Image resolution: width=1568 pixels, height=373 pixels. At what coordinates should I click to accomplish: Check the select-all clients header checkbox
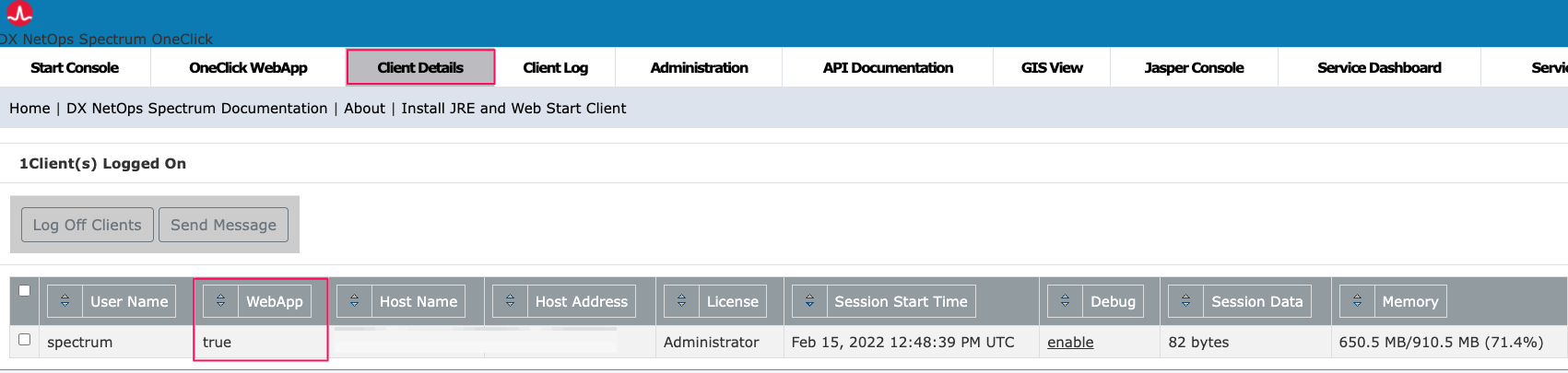25,291
